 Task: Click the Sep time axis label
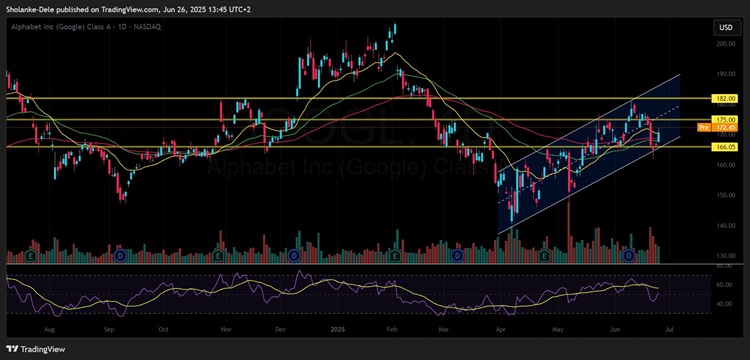pos(109,330)
